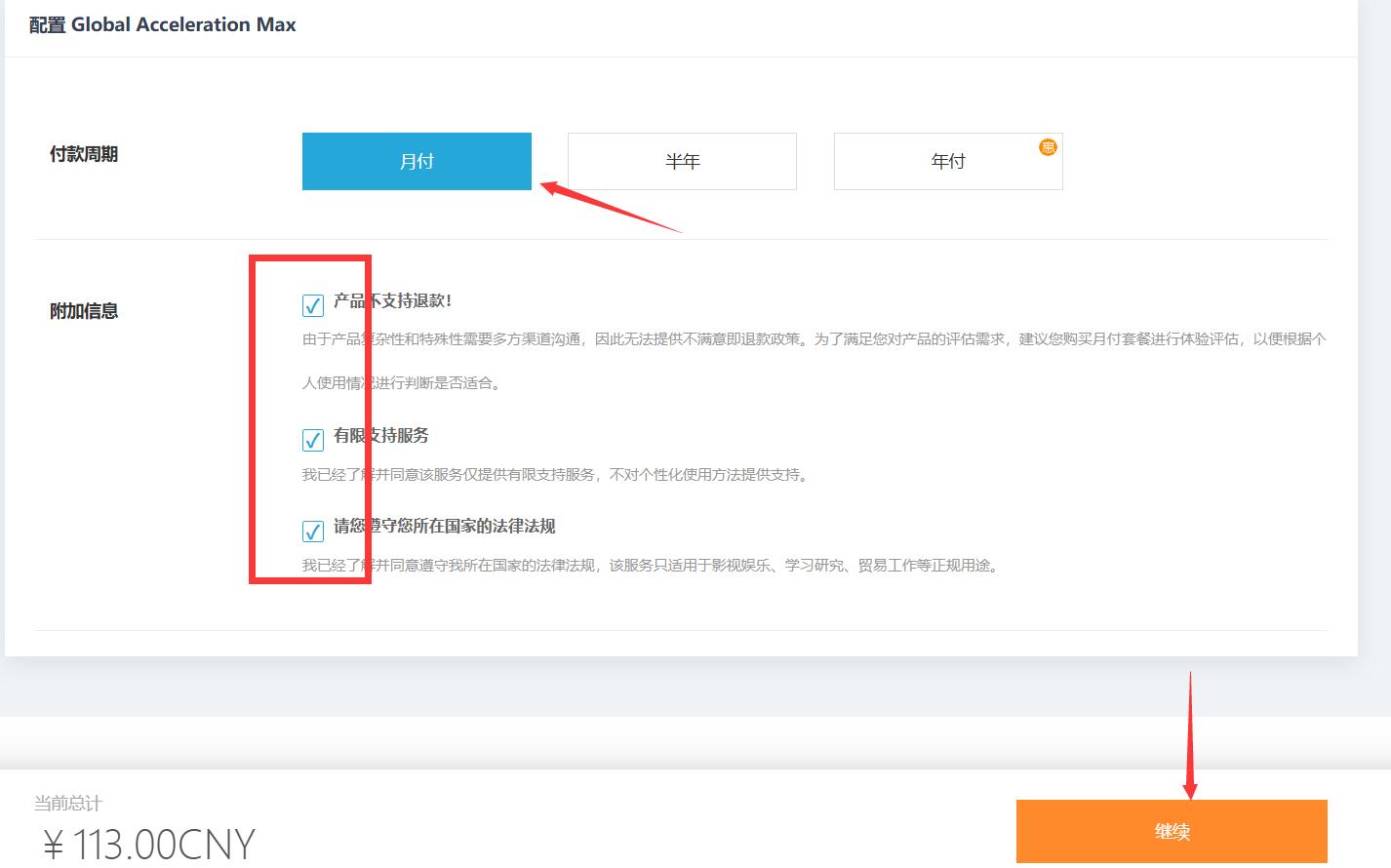Click the refund policy description starting 由于产品
This screenshot has height=868, width=1391.
[x=815, y=361]
